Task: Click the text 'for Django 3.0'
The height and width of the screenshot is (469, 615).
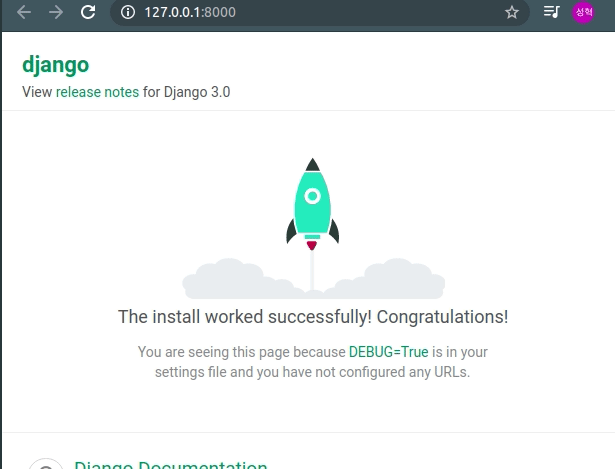Action: click(186, 92)
